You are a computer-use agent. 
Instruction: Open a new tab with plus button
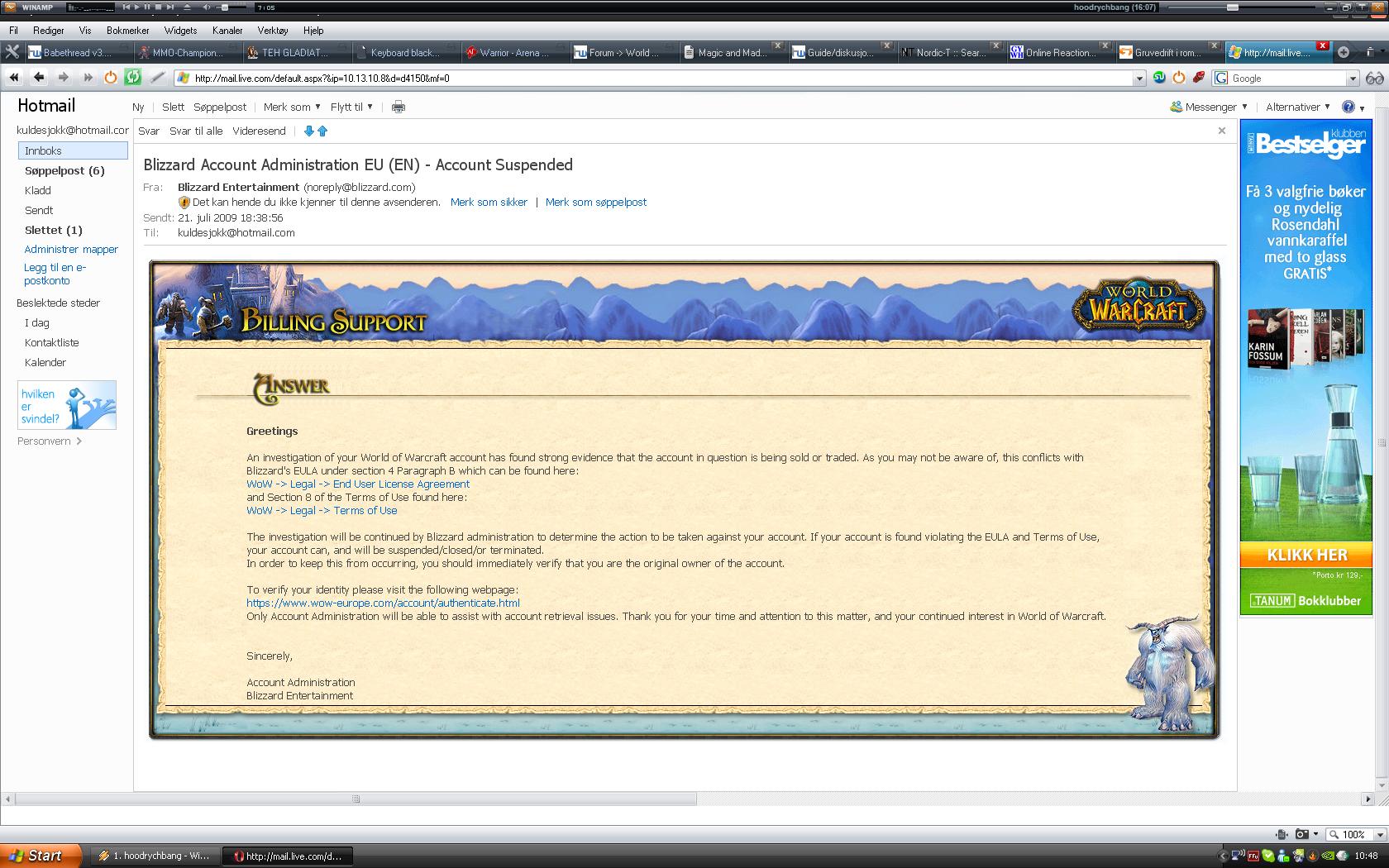tap(1344, 52)
